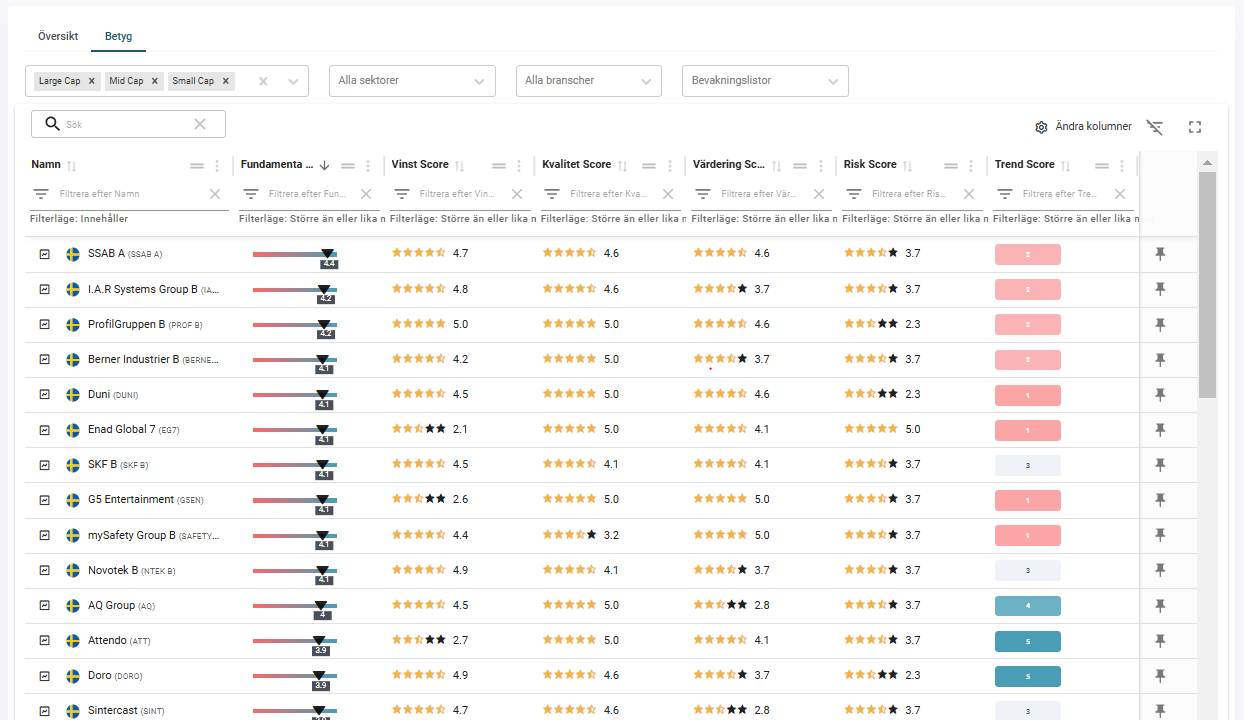
Task: Remove the Mid Cap filter chip
Action: pos(155,81)
